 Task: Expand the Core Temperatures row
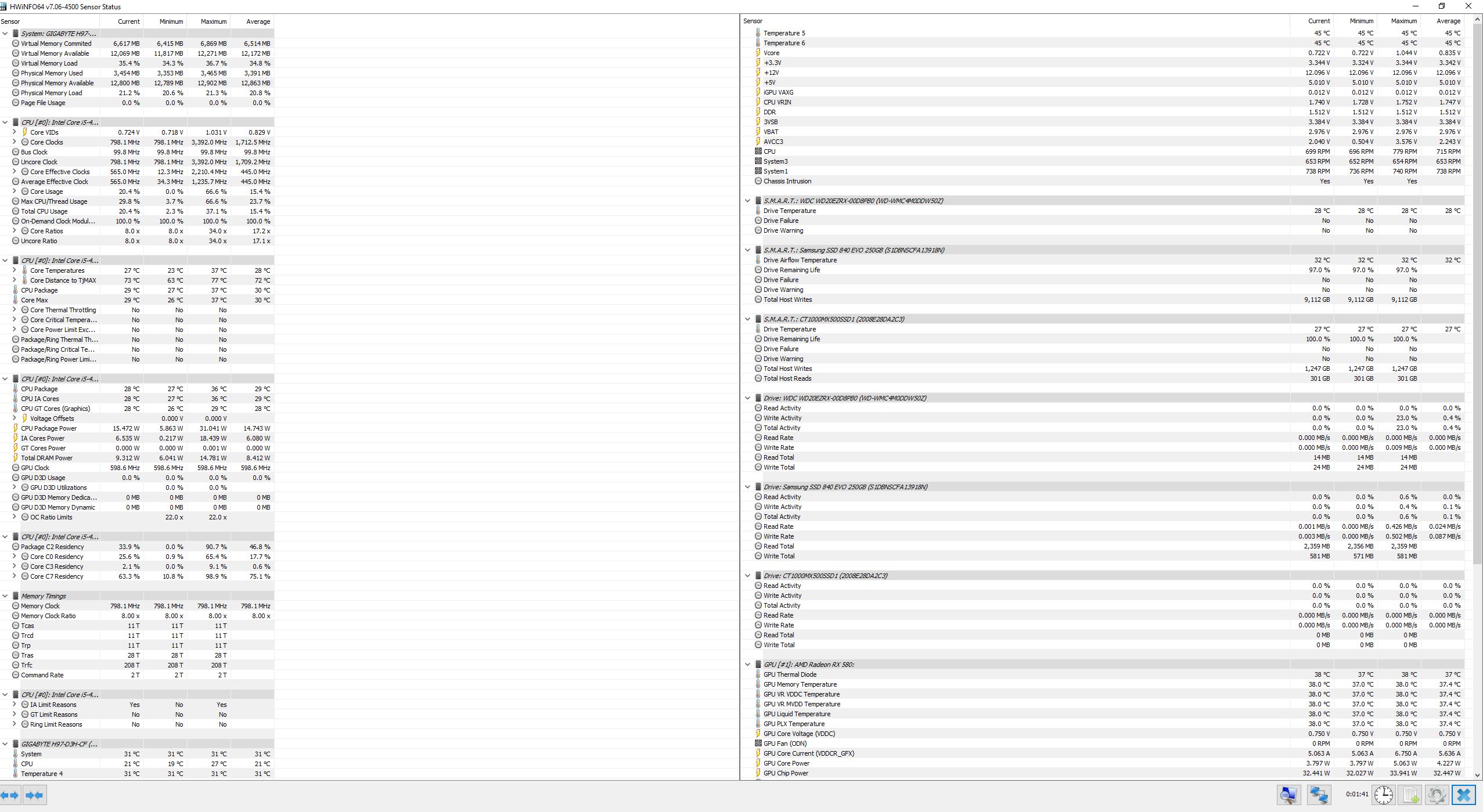tap(15, 270)
